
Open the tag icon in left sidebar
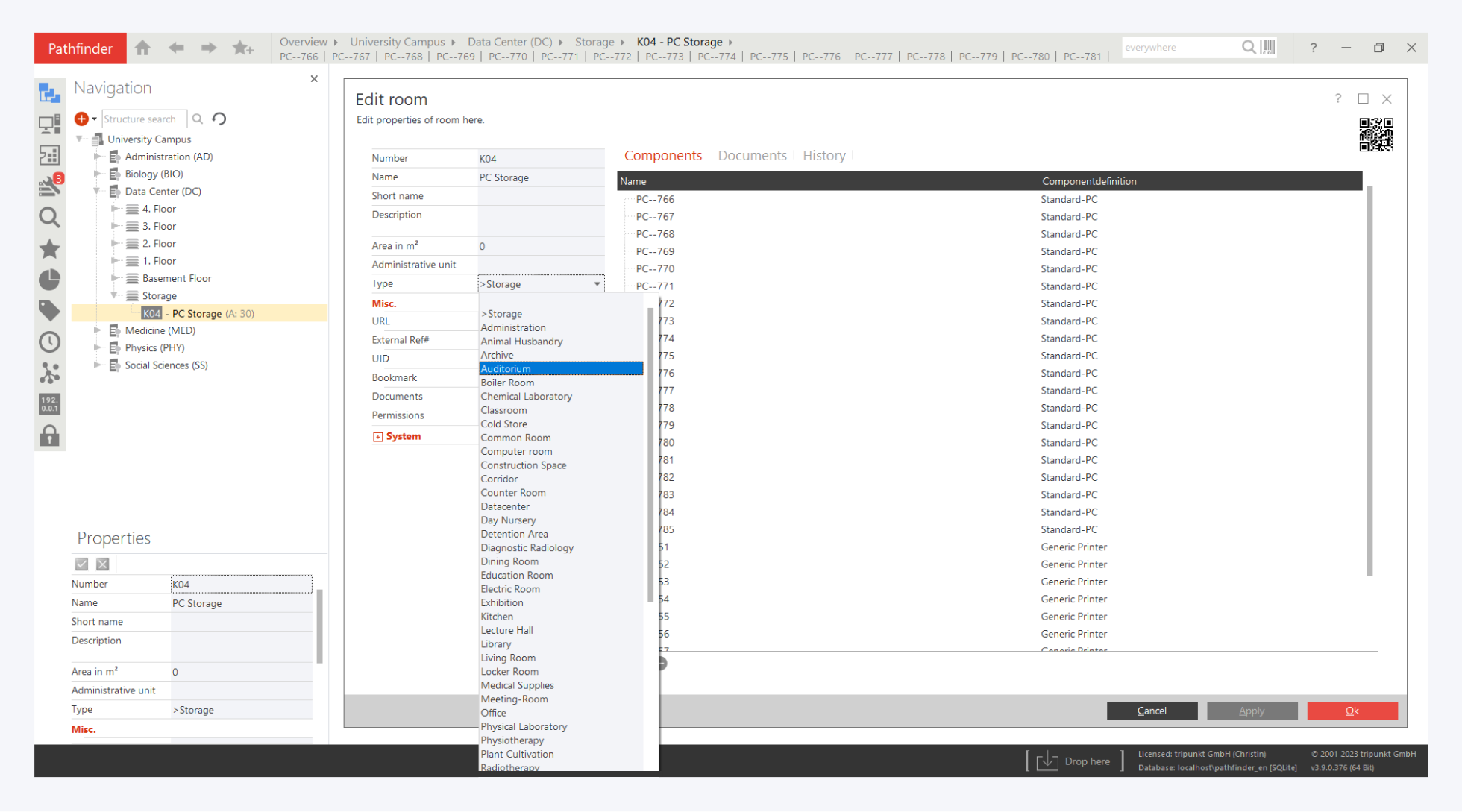49,310
